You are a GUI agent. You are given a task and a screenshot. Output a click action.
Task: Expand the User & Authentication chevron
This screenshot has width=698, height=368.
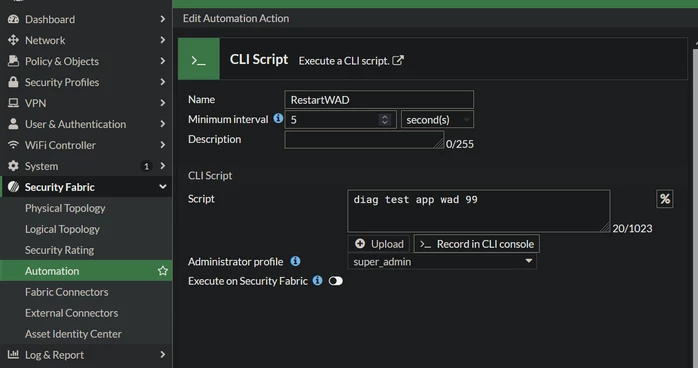[162, 124]
